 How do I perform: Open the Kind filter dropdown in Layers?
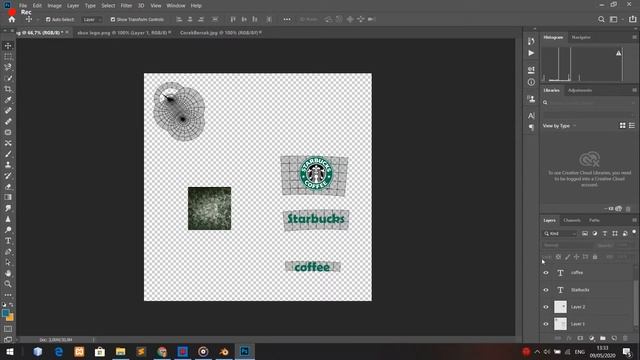pos(560,233)
